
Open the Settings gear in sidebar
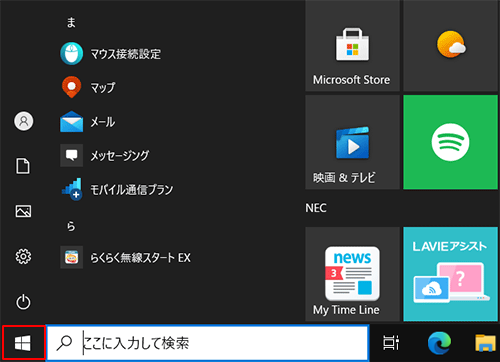point(23,257)
